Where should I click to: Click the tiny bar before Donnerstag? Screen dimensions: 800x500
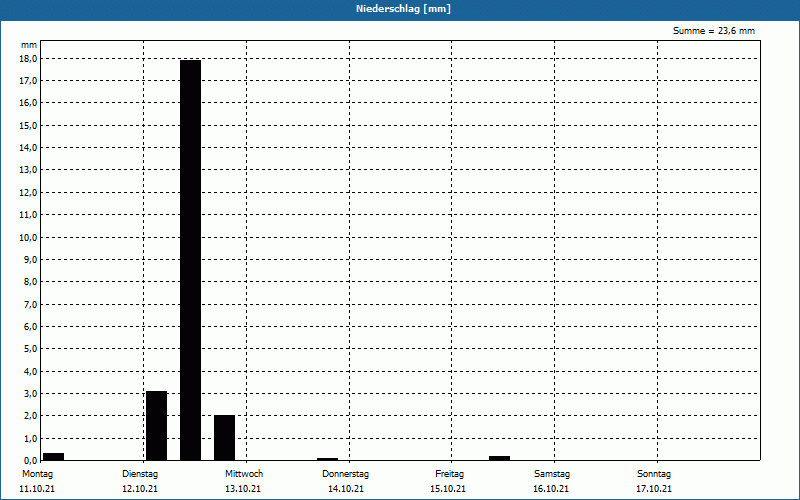point(328,459)
